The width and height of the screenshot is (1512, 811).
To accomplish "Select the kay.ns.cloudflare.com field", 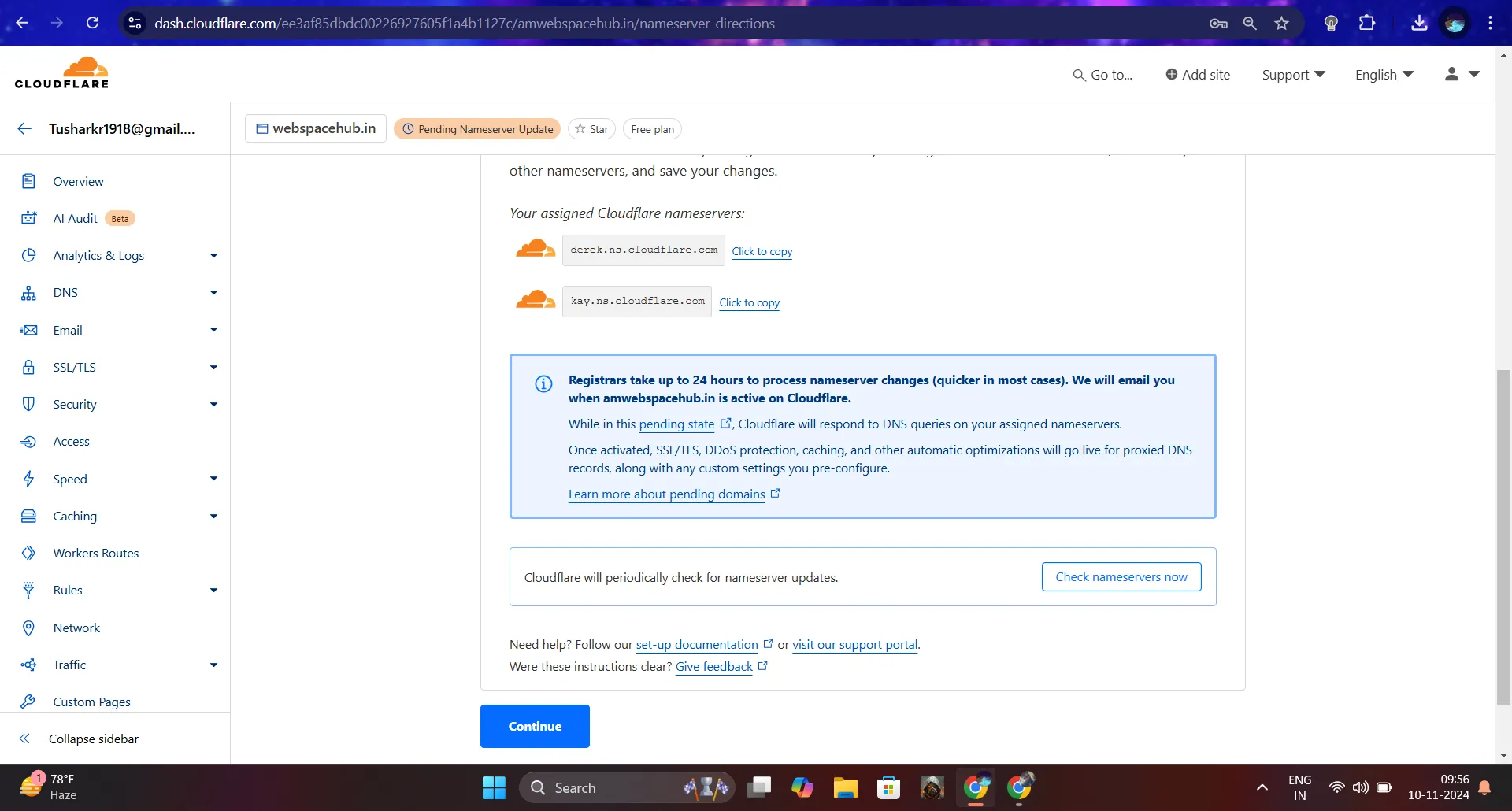I will [637, 302].
